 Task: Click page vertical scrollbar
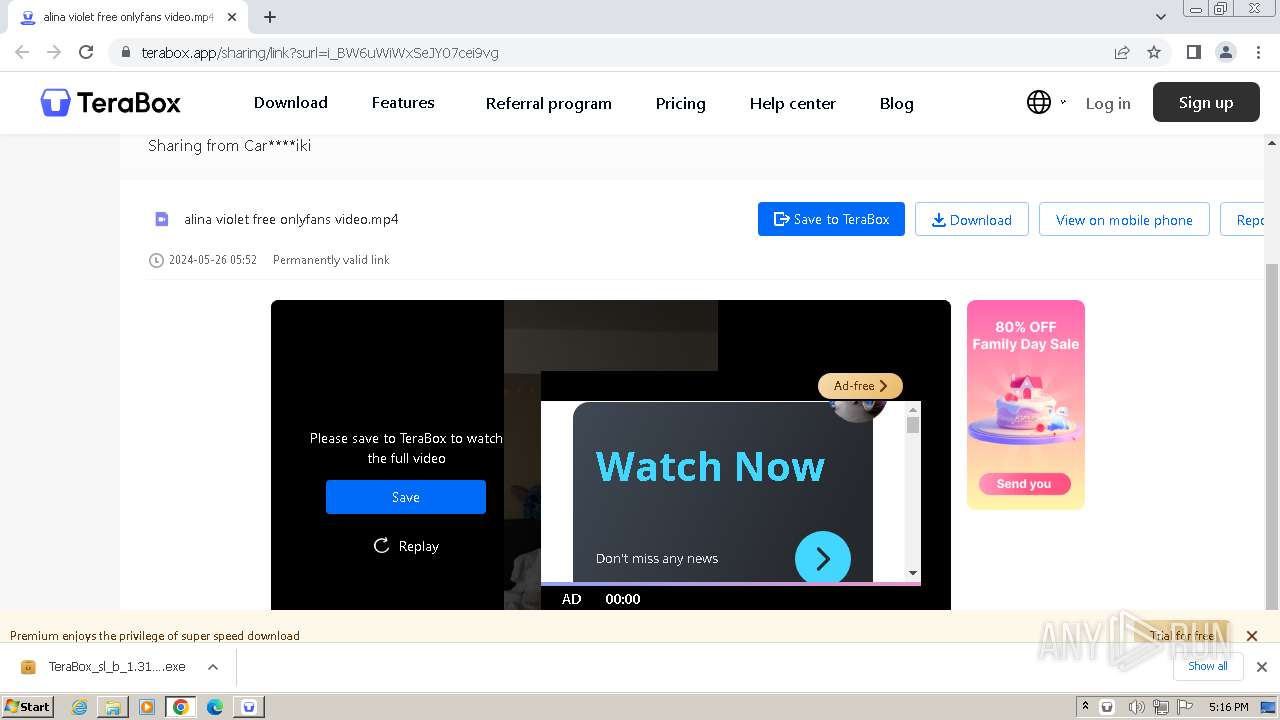coord(1272,435)
